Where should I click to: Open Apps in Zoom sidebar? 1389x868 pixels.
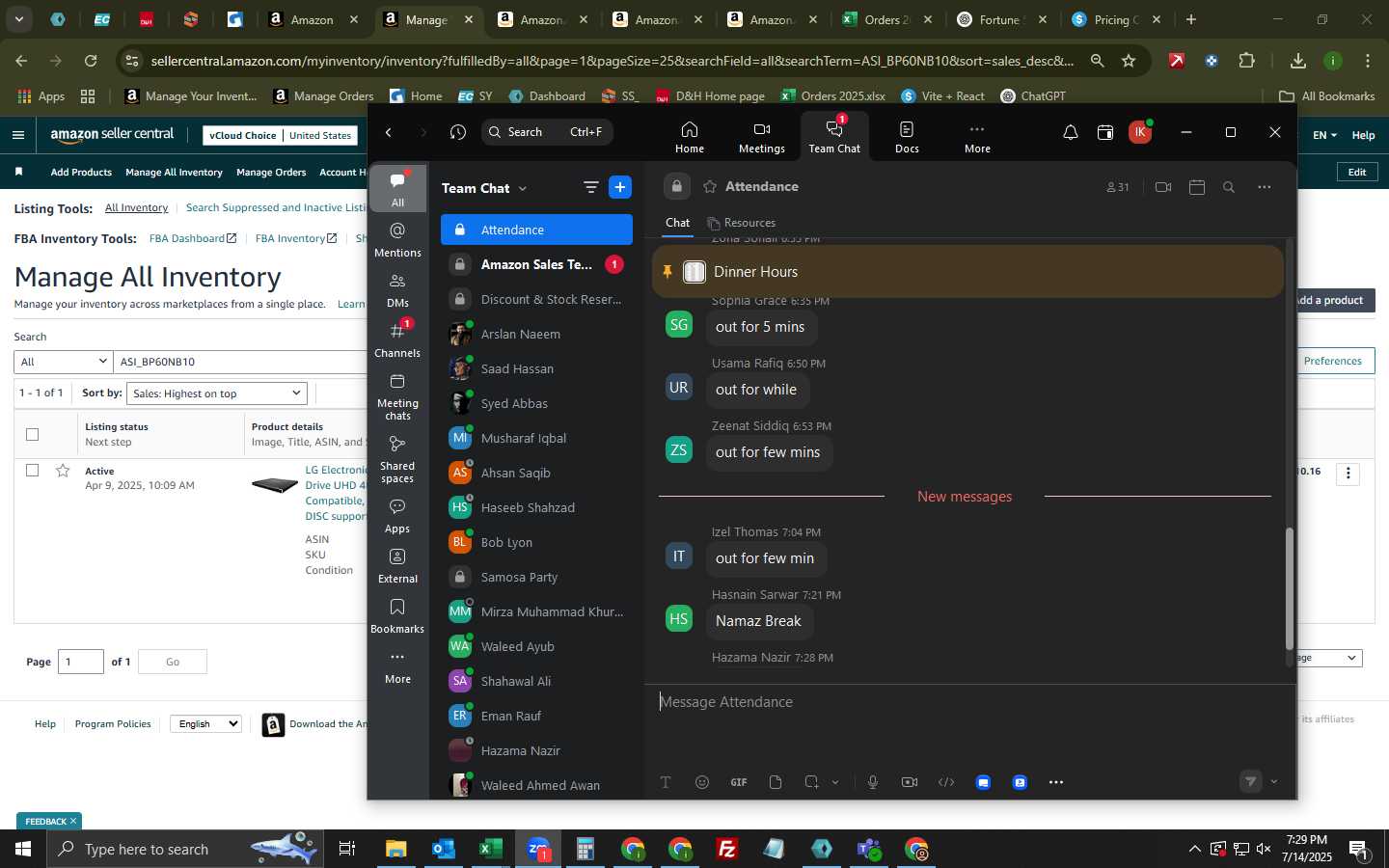click(x=397, y=515)
